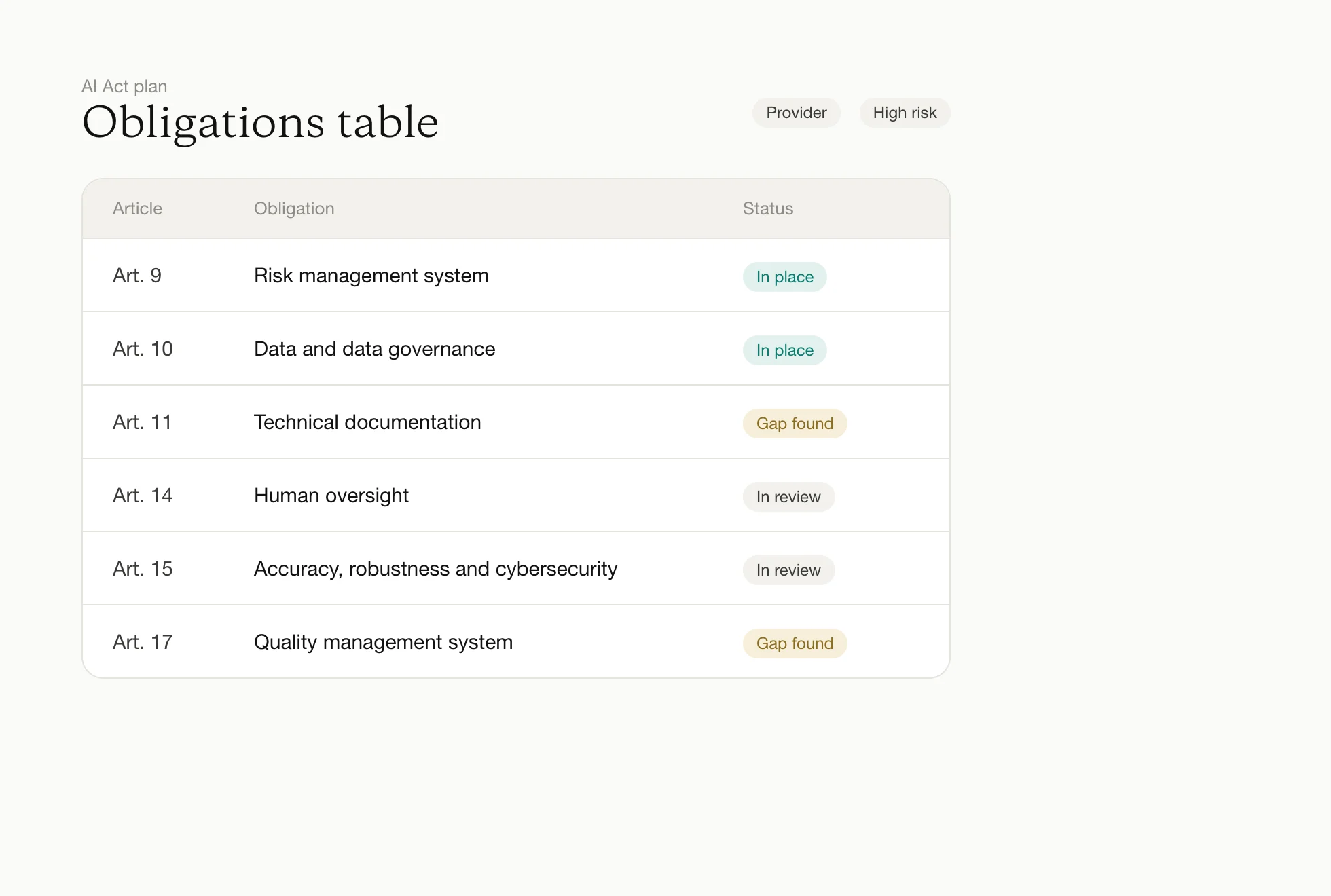Click the High risk tag

pos(905,113)
